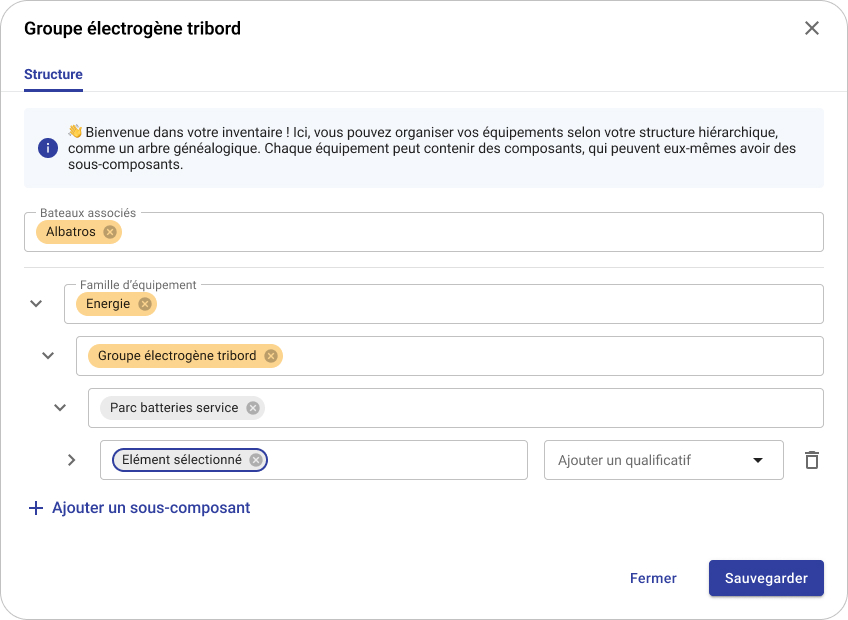The image size is (848, 620).
Task: Collapse the Energie family row
Action: tap(35, 303)
